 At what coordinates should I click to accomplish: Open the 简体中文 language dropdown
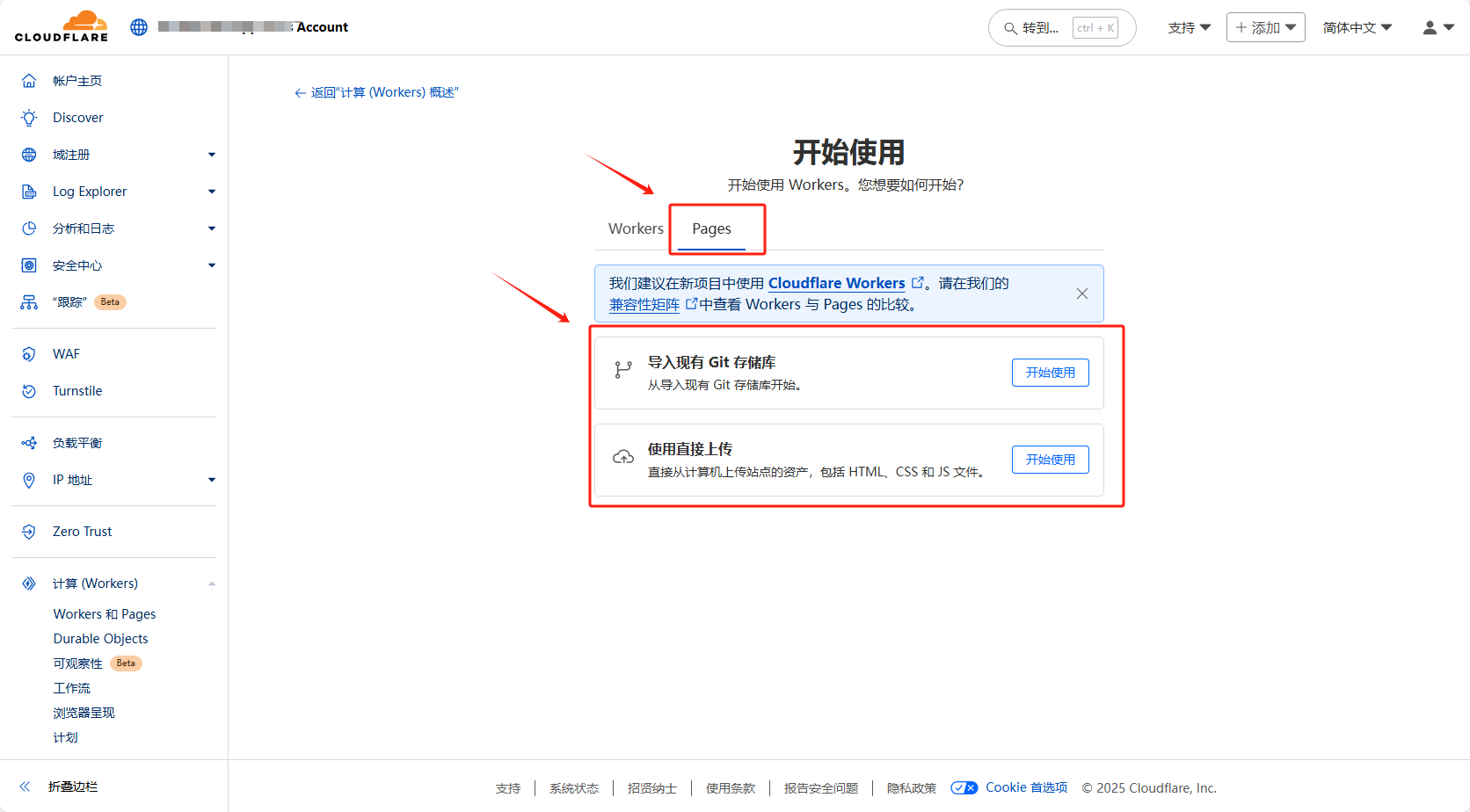click(1357, 28)
